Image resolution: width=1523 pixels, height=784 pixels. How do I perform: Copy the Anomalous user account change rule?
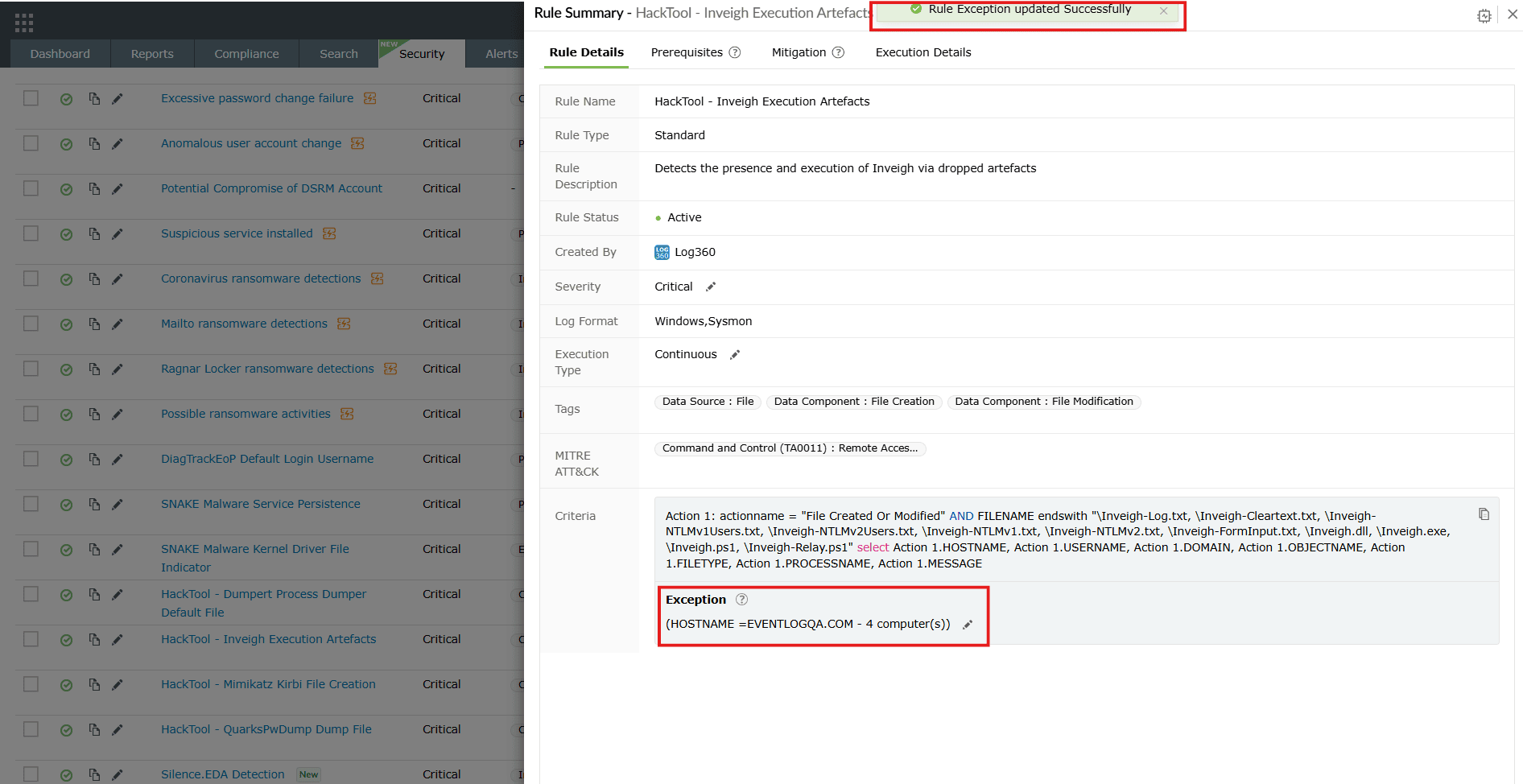(x=94, y=143)
